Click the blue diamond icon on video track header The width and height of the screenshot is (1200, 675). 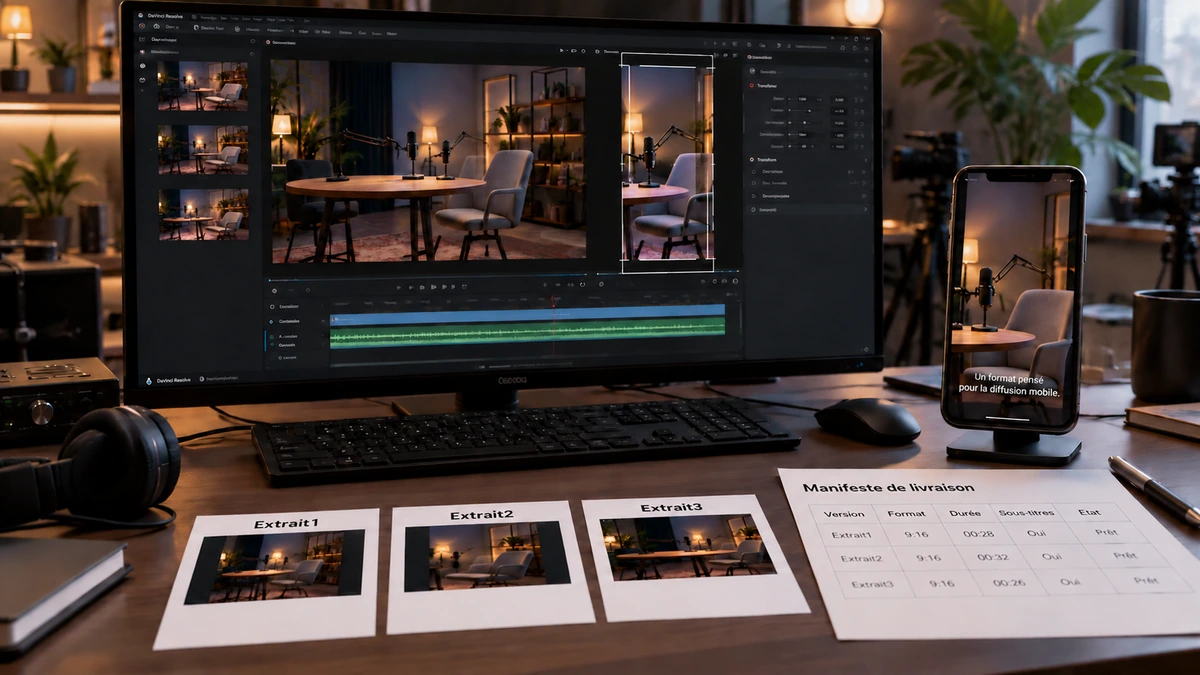[271, 321]
